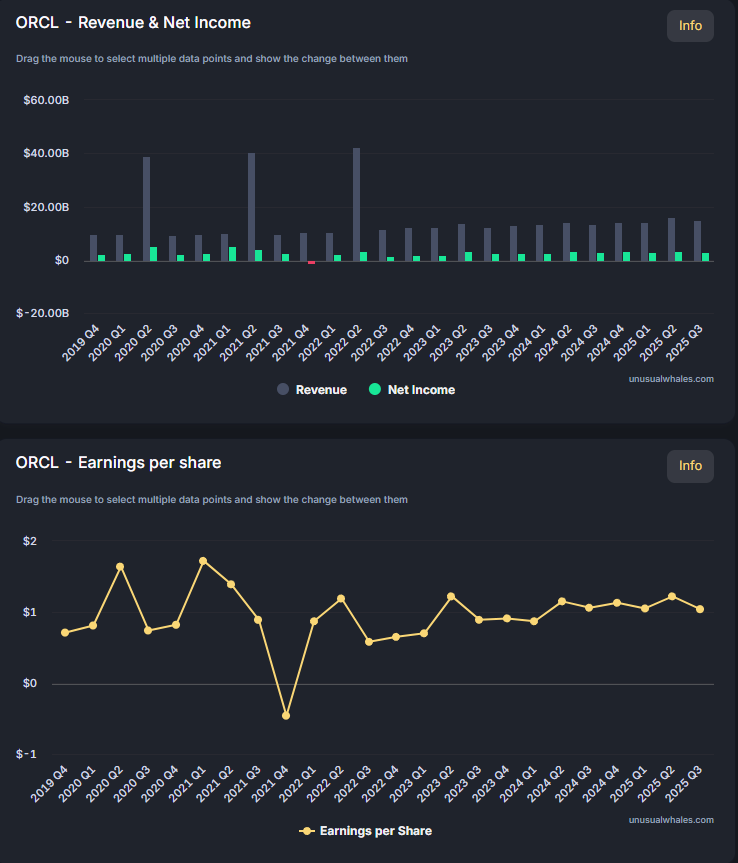Hide the Earnings per Share line via legend

pyautogui.click(x=366, y=831)
